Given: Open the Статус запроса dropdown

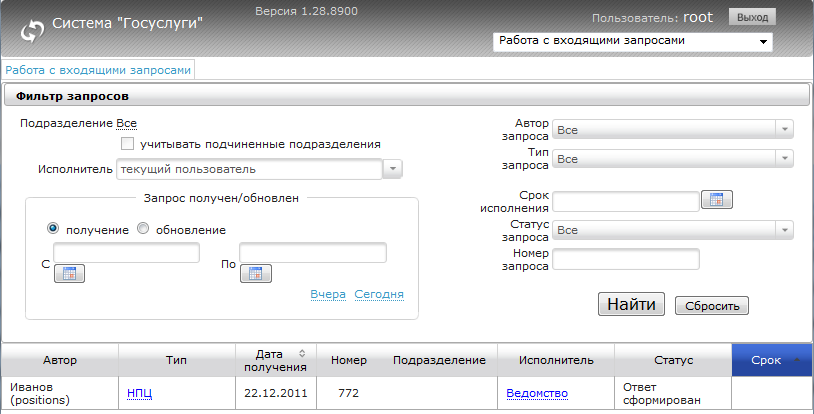Looking at the screenshot, I should click(673, 230).
